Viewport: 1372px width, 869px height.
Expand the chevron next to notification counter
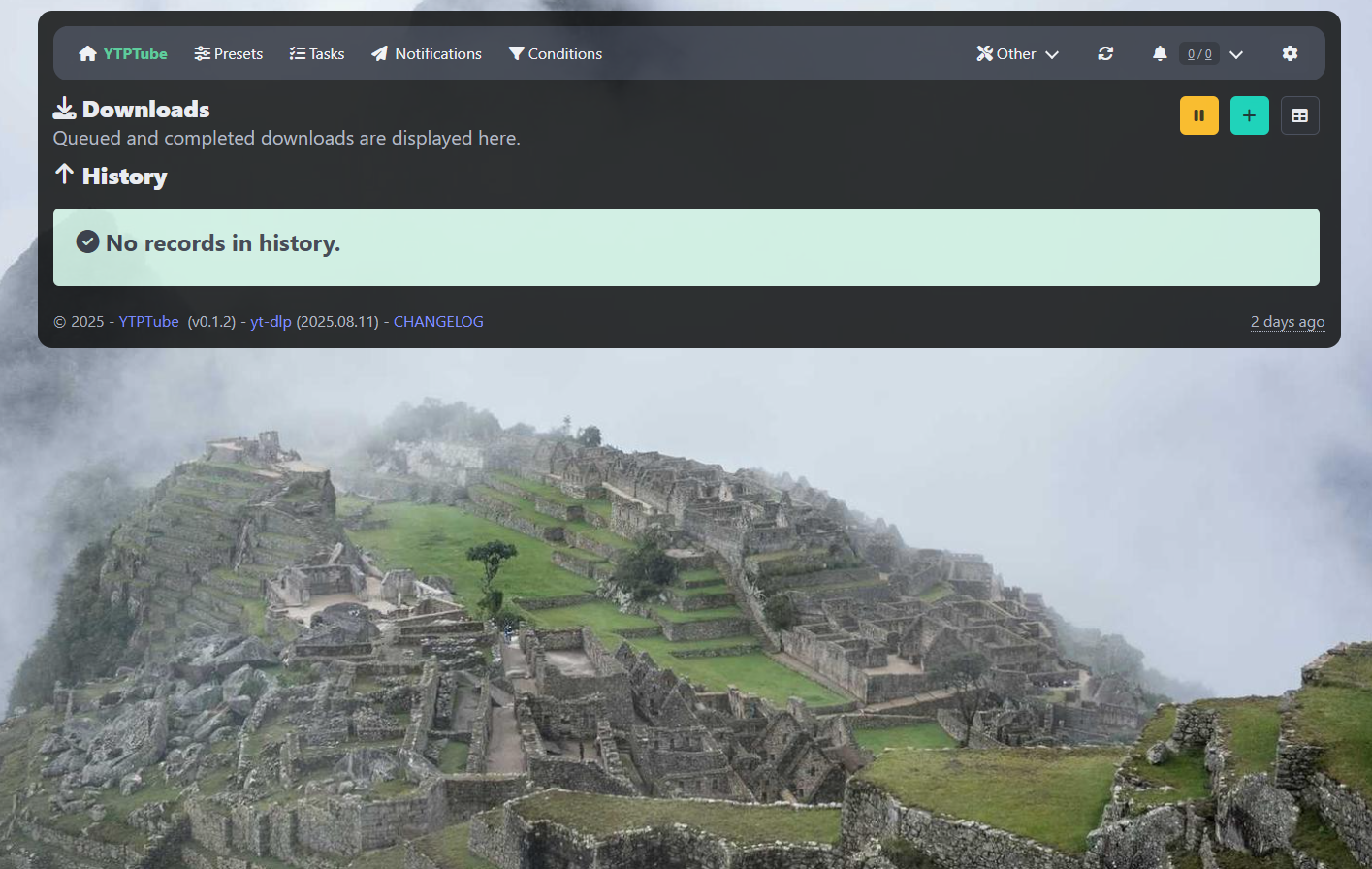pyautogui.click(x=1236, y=54)
